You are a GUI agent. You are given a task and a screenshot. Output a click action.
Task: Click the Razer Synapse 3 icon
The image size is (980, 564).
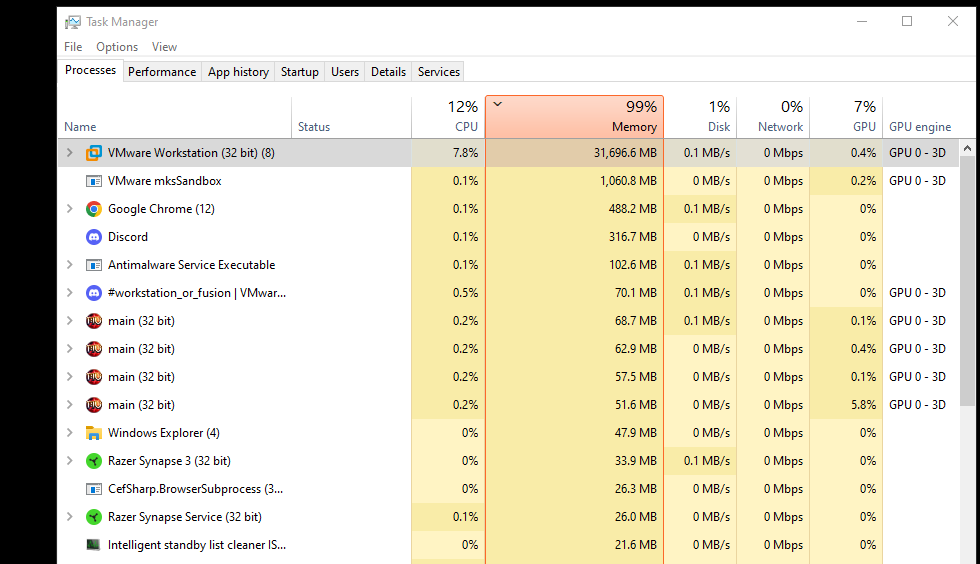tap(94, 461)
